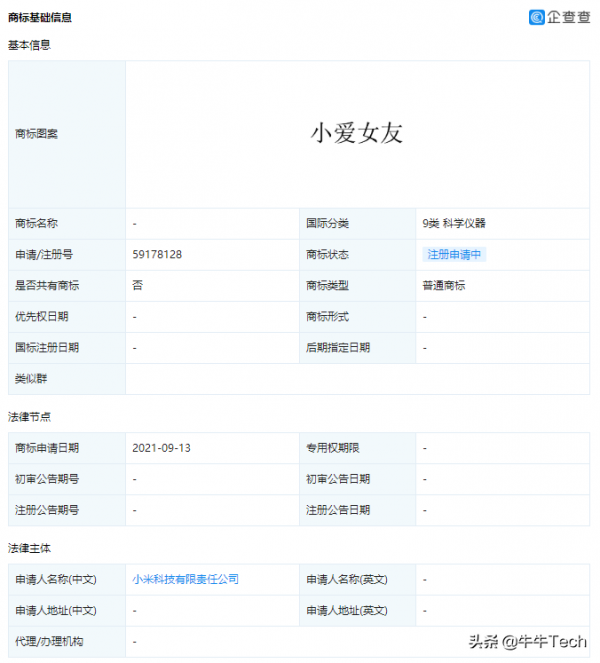This screenshot has height=663, width=600.
Task: Click the 注册申请中 status badge
Action: pos(454,254)
